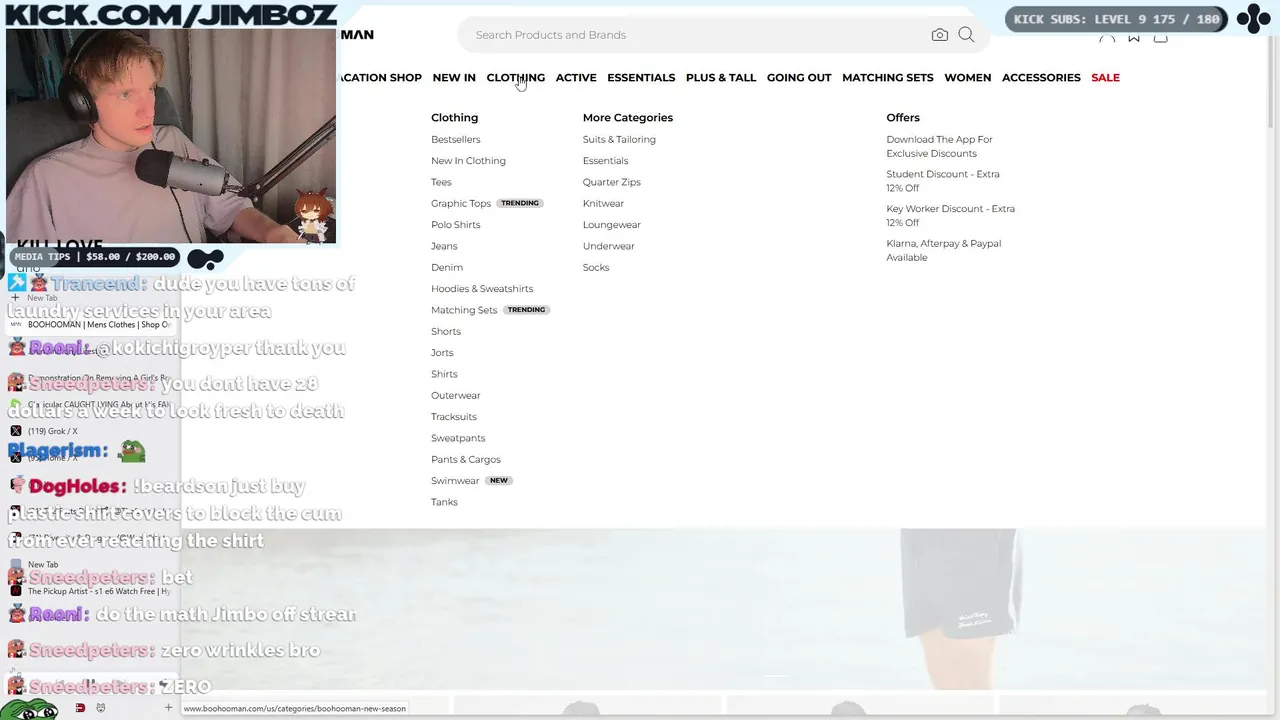Open the CLOTHING menu
Image resolution: width=1280 pixels, height=720 pixels.
[x=515, y=77]
